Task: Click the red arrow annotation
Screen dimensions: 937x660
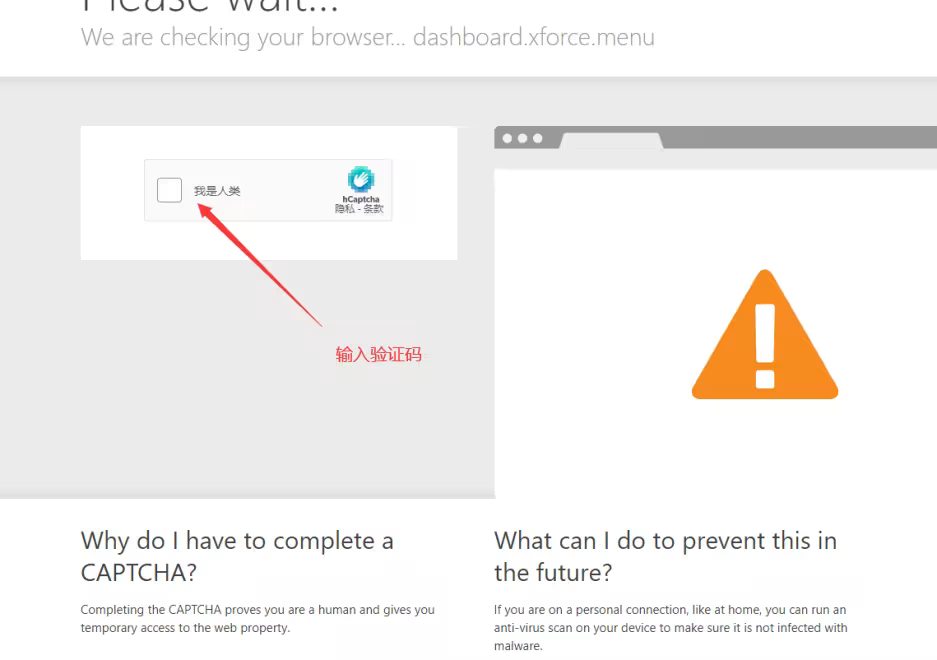Action: pos(259,264)
